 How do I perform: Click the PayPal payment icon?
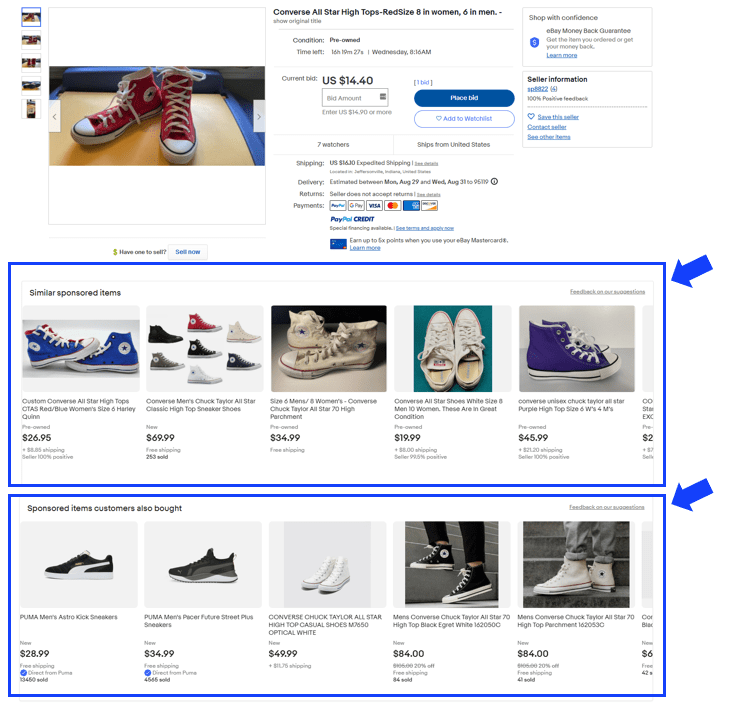click(338, 206)
